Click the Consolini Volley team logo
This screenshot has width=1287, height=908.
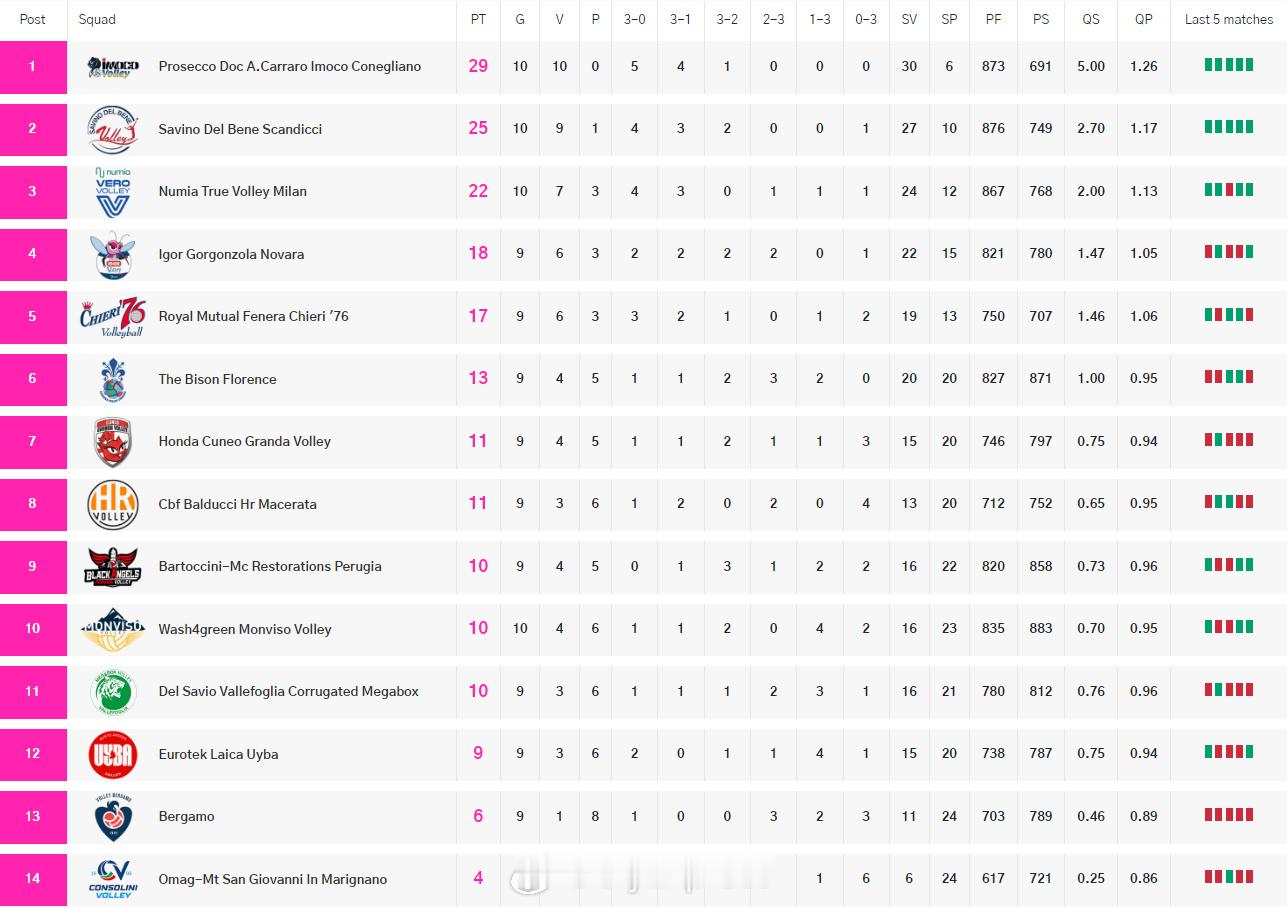pyautogui.click(x=113, y=879)
